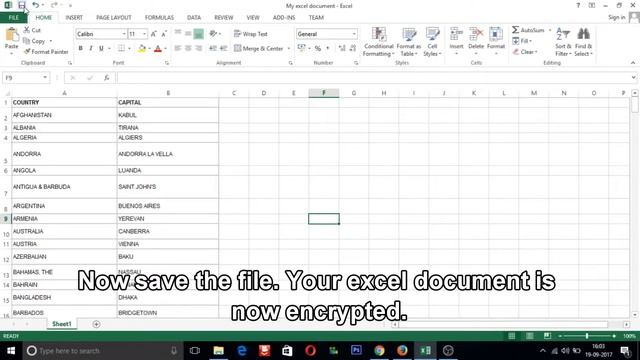Toggle Wrap Text
This screenshot has width=640, height=360.
(251, 34)
